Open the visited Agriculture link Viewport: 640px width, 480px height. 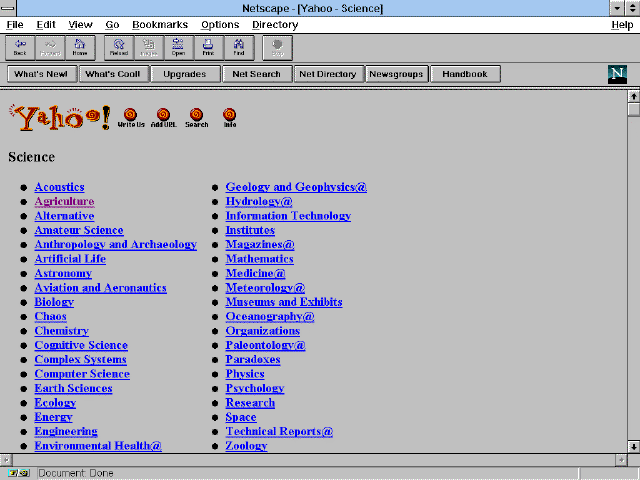click(x=64, y=202)
